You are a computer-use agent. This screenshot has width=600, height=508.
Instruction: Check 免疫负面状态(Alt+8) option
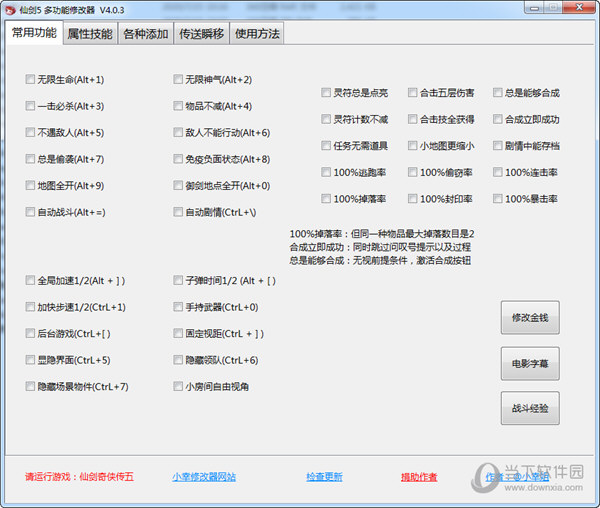[x=178, y=159]
